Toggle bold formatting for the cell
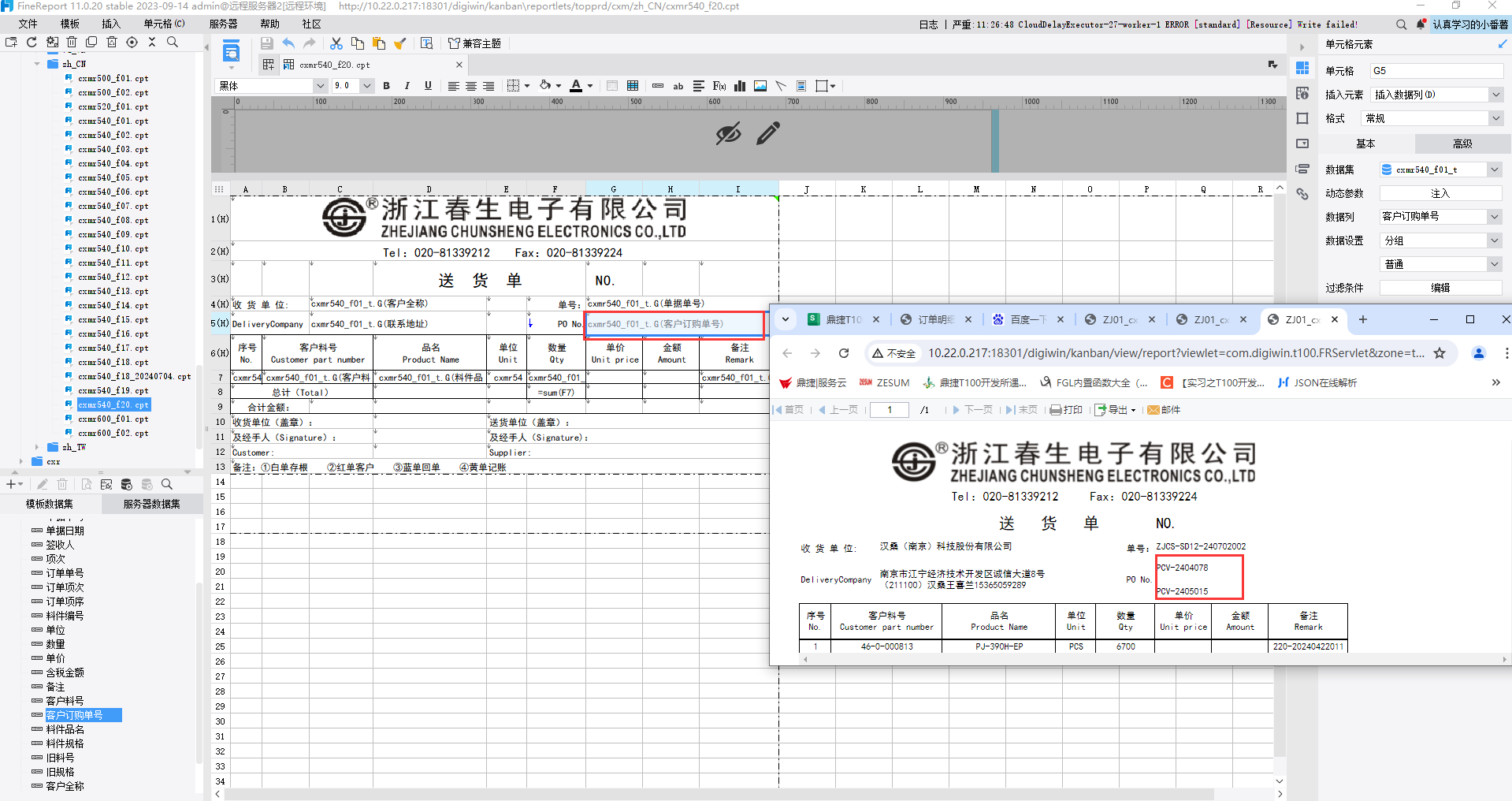Viewport: 1512px width, 801px height. click(387, 86)
